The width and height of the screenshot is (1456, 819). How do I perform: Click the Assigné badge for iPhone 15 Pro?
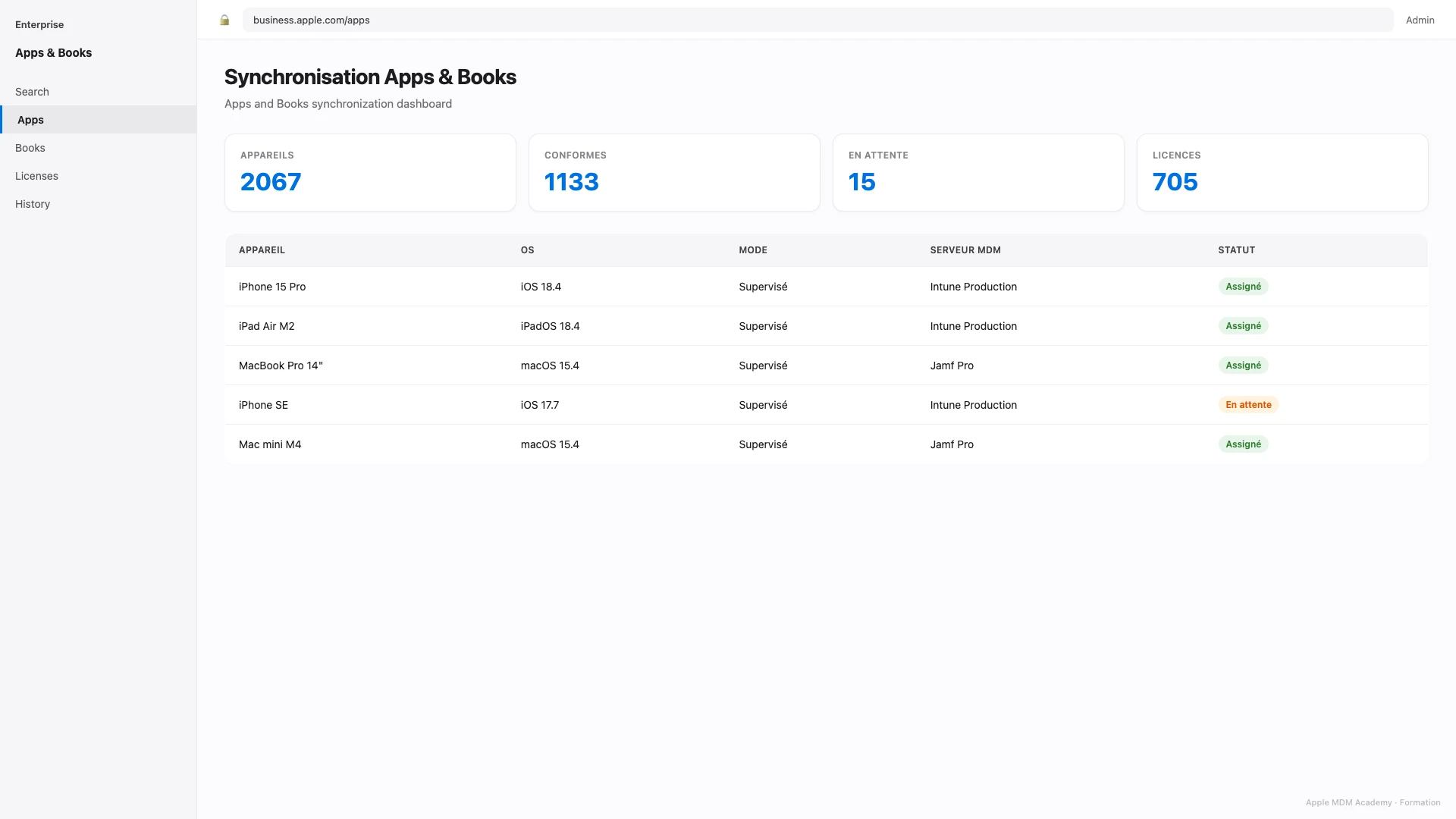pos(1243,287)
